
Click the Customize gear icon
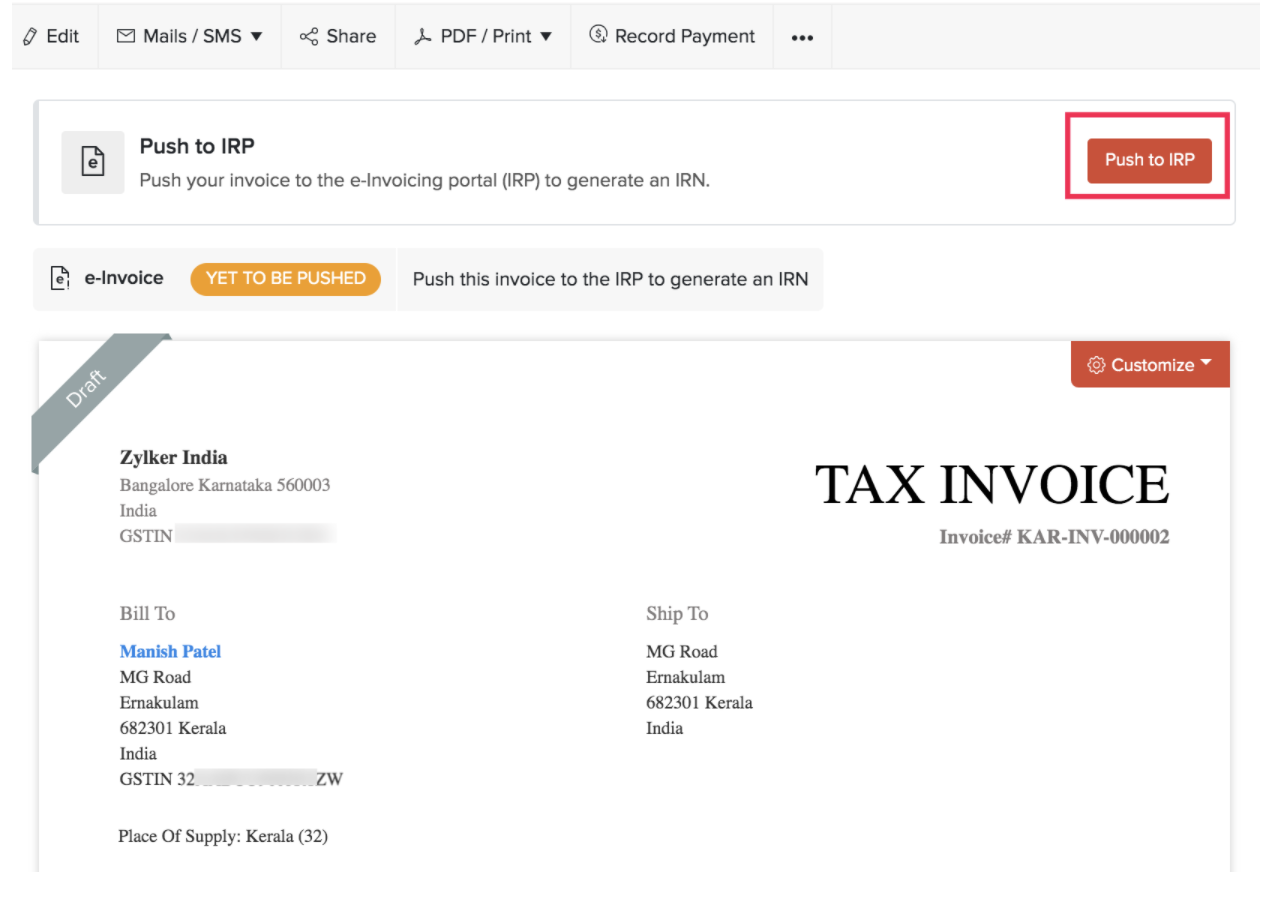[1096, 364]
